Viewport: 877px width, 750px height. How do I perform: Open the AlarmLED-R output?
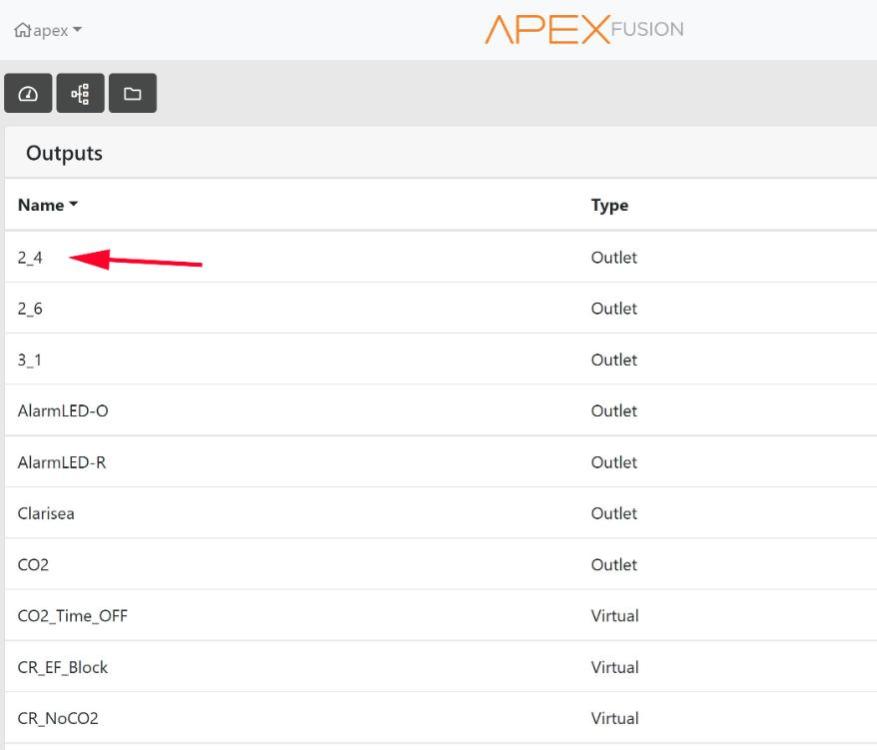click(61, 463)
